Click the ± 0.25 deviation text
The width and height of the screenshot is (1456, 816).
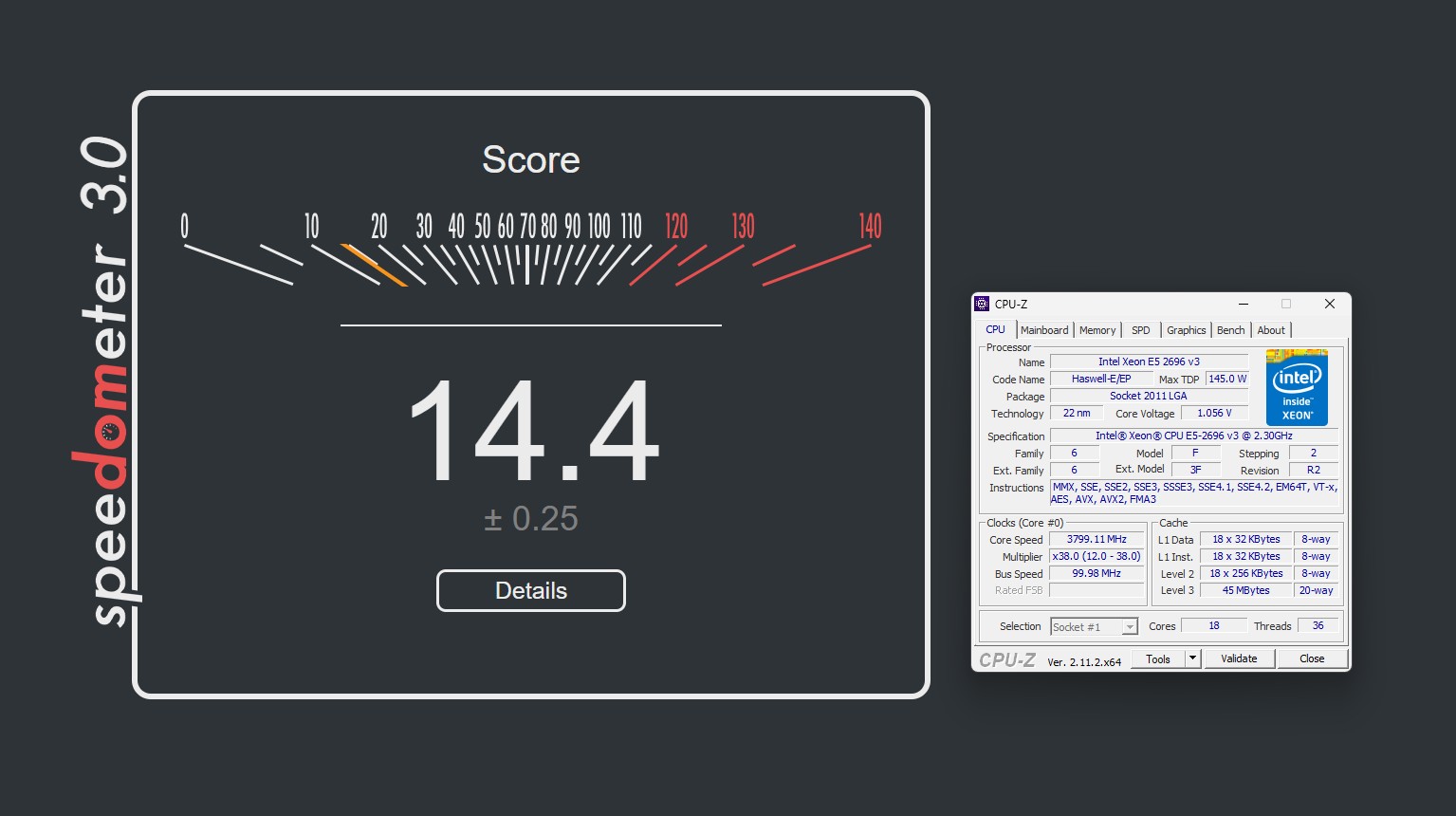click(530, 518)
